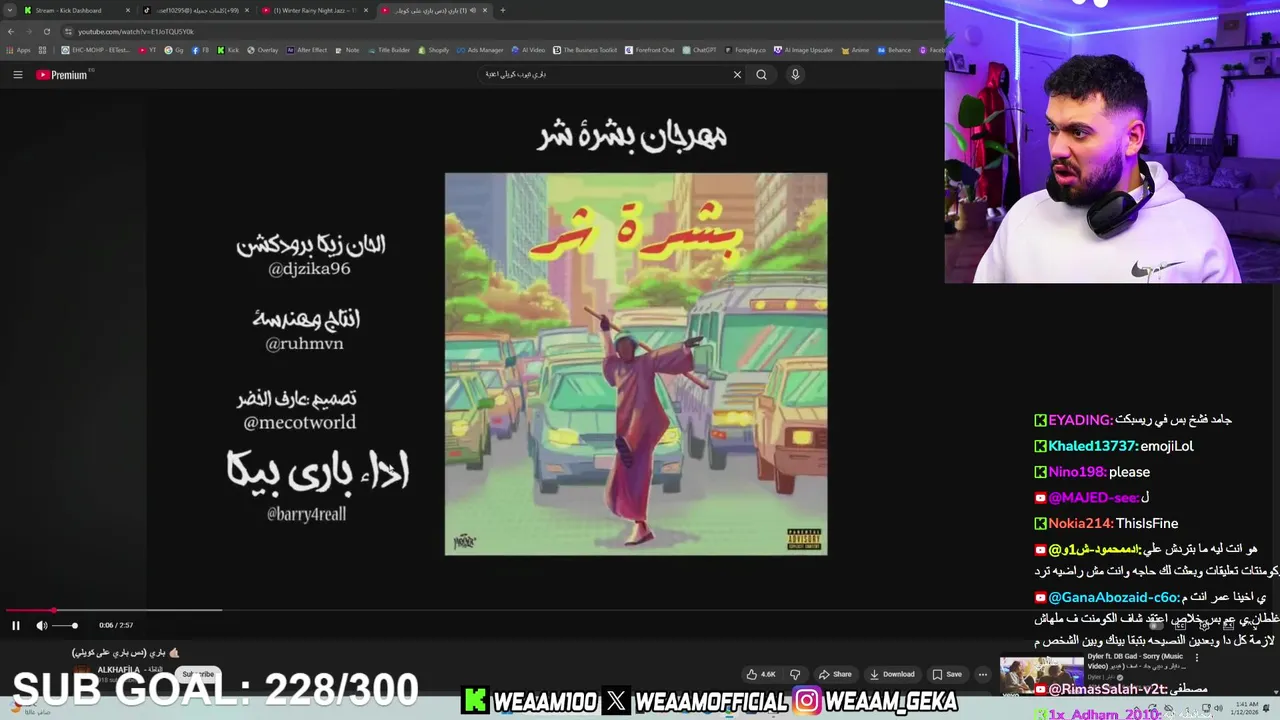Save the video to a playlist
Image resolution: width=1280 pixels, height=720 pixels.
click(947, 674)
